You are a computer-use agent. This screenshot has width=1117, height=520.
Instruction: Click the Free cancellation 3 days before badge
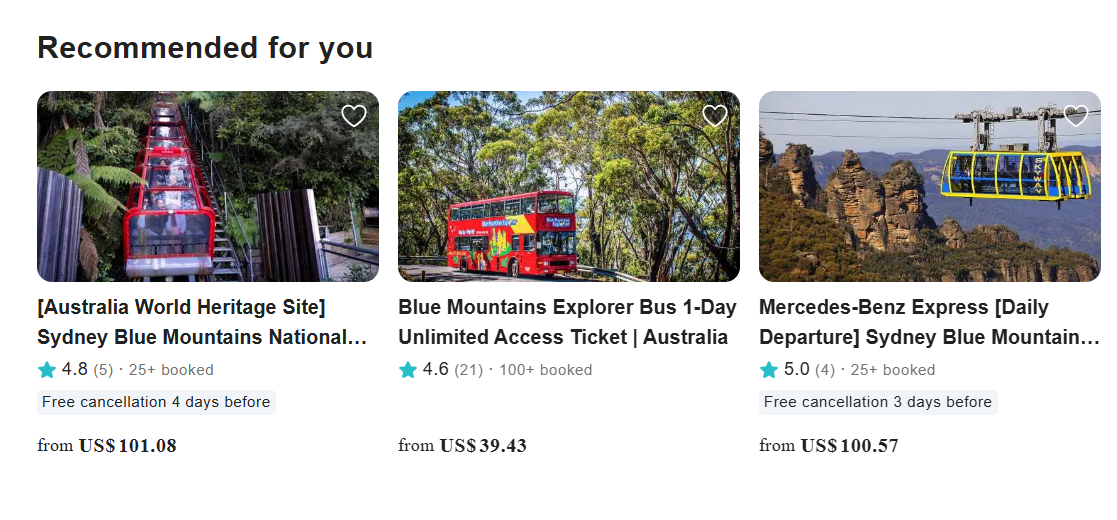point(878,402)
